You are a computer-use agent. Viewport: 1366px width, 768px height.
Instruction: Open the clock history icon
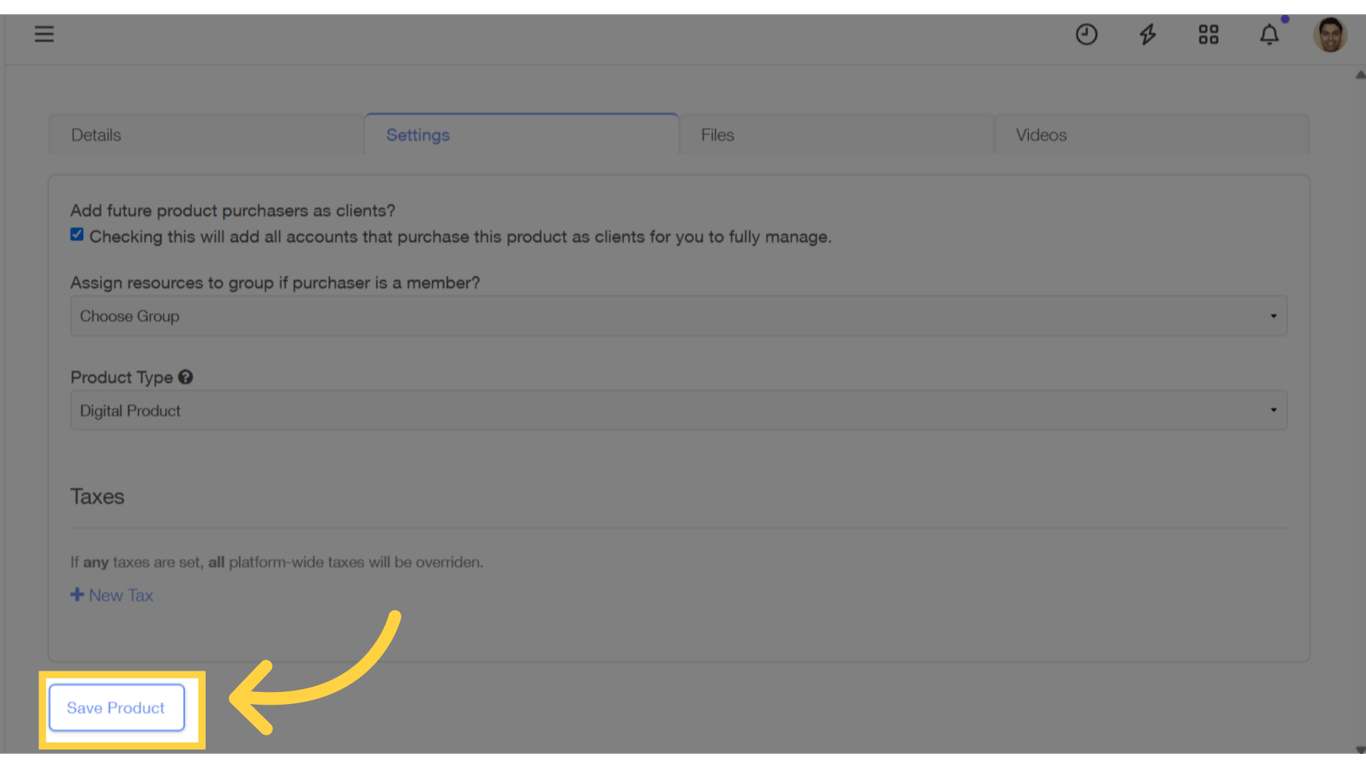(1086, 34)
